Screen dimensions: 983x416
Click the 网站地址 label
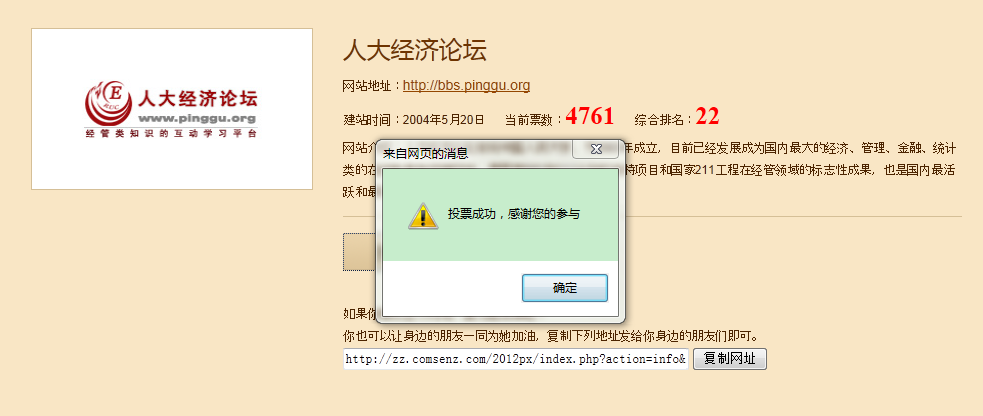(x=372, y=86)
